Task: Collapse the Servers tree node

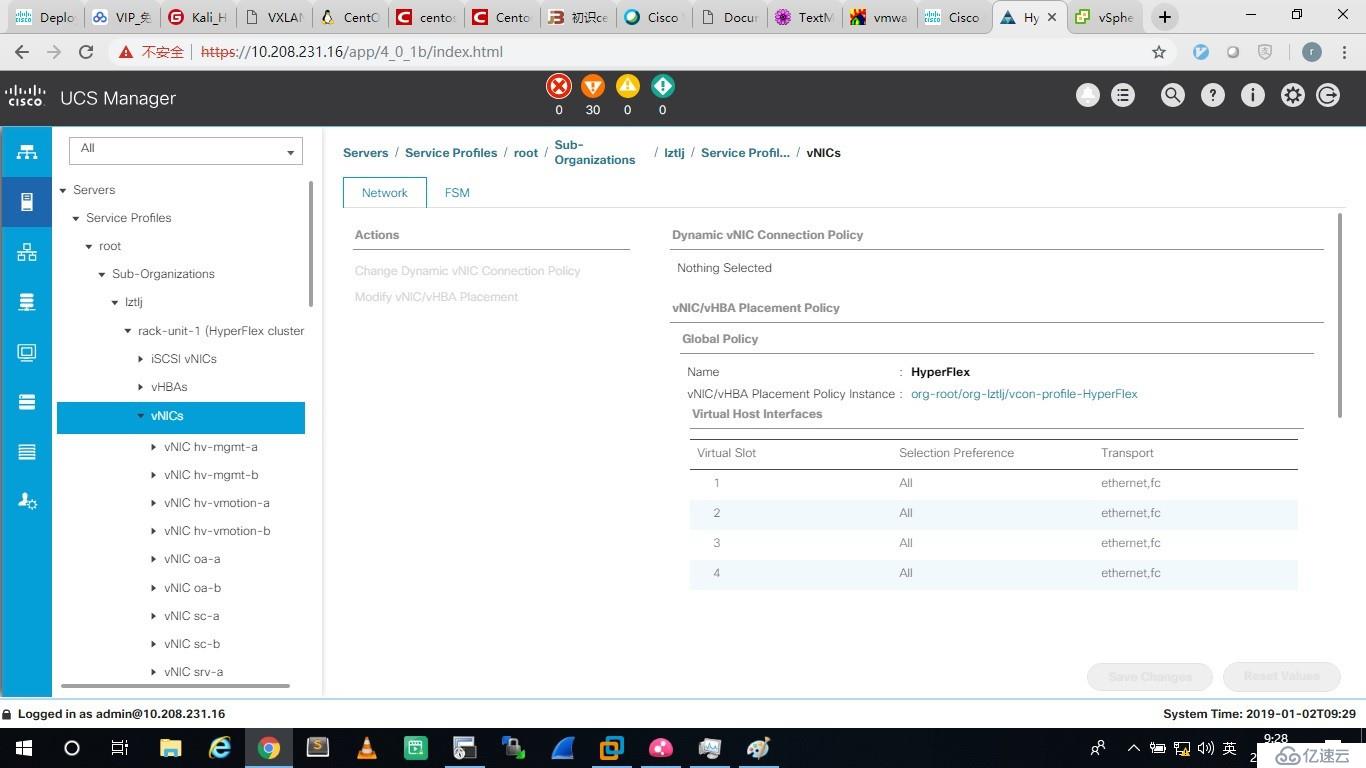Action: pos(63,190)
